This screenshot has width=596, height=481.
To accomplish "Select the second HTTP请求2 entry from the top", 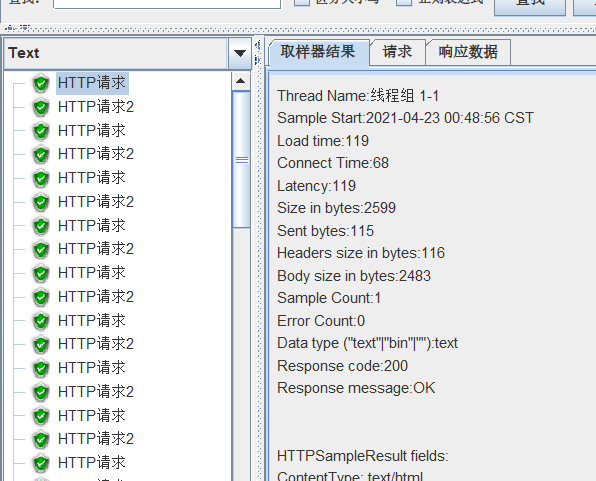I will pyautogui.click(x=96, y=154).
